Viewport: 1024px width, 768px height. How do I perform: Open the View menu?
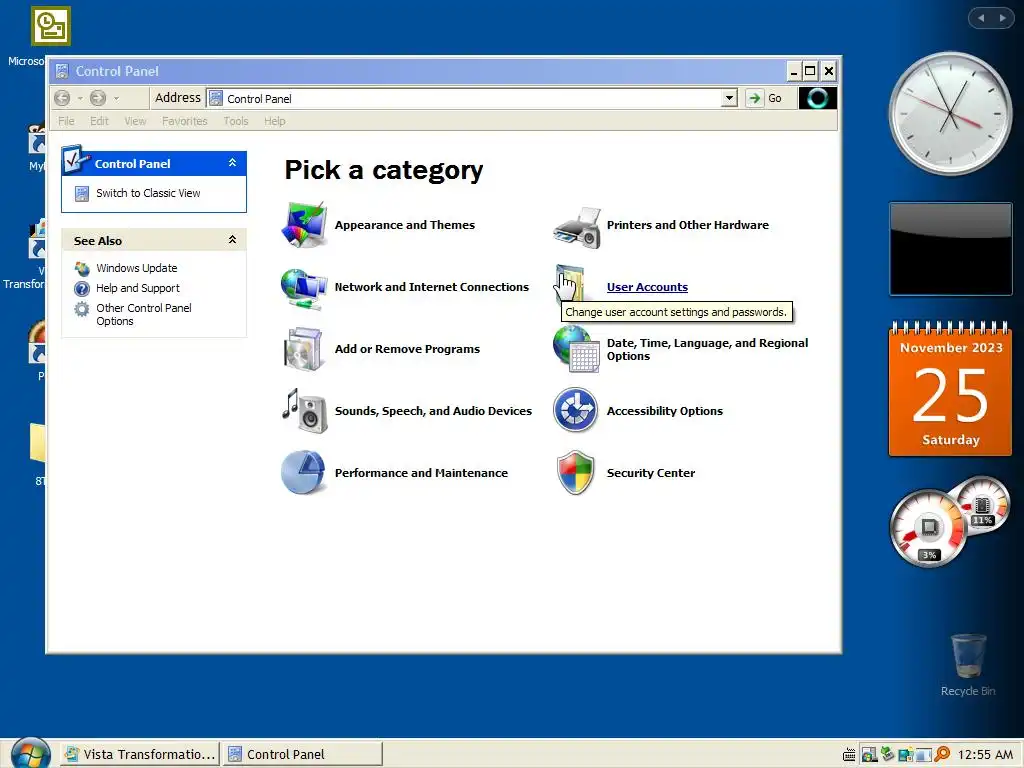pos(135,121)
